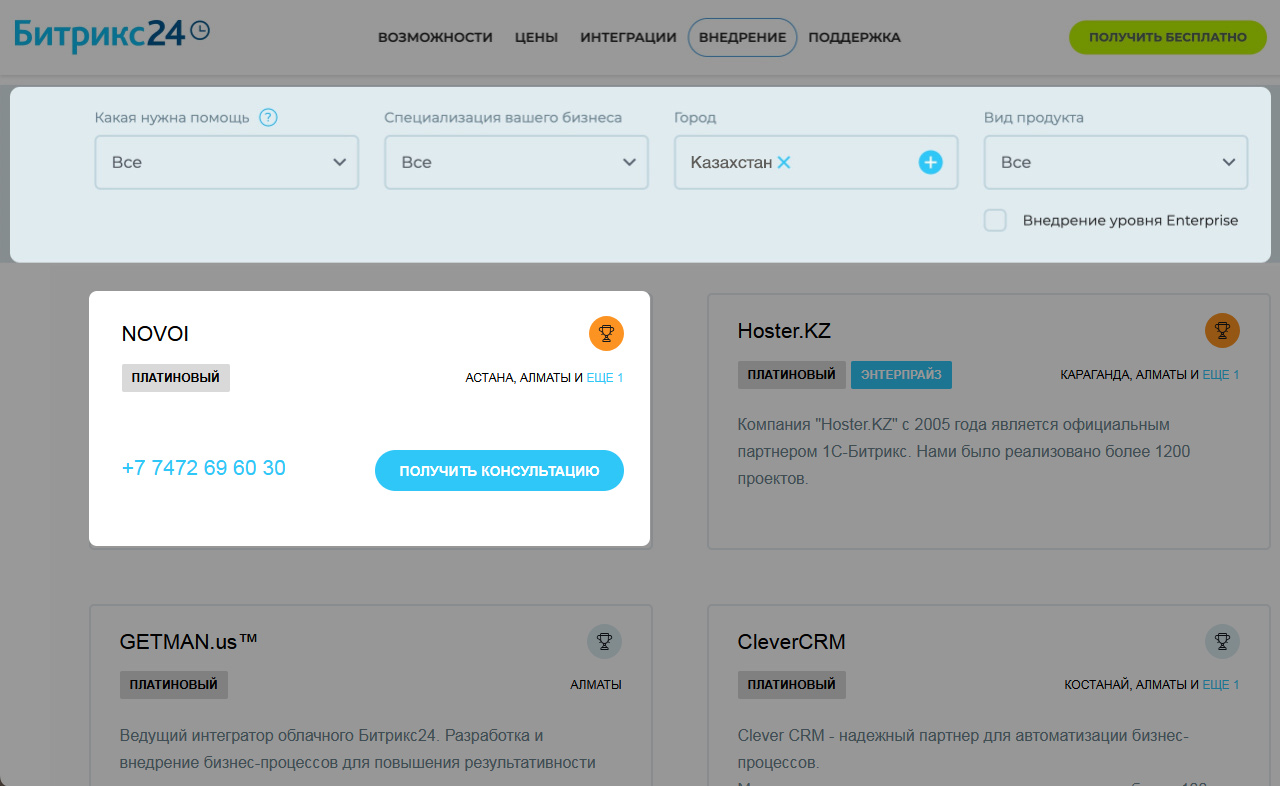
Task: Open the CleverCRM partner title
Action: point(791,641)
